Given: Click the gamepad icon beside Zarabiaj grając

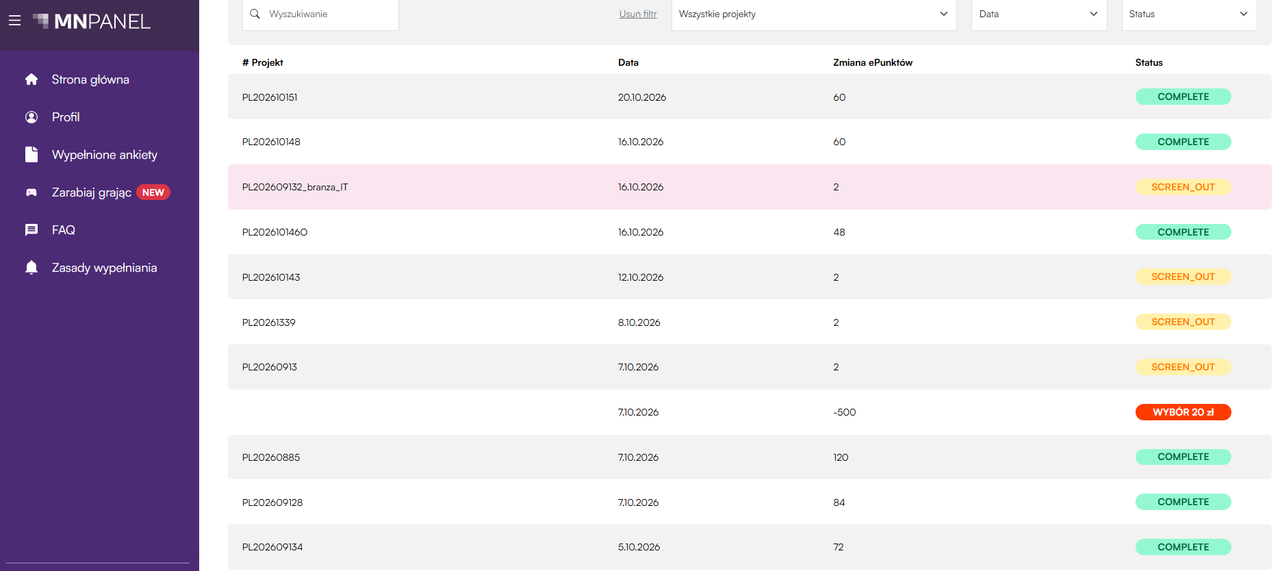Looking at the screenshot, I should pyautogui.click(x=32, y=192).
